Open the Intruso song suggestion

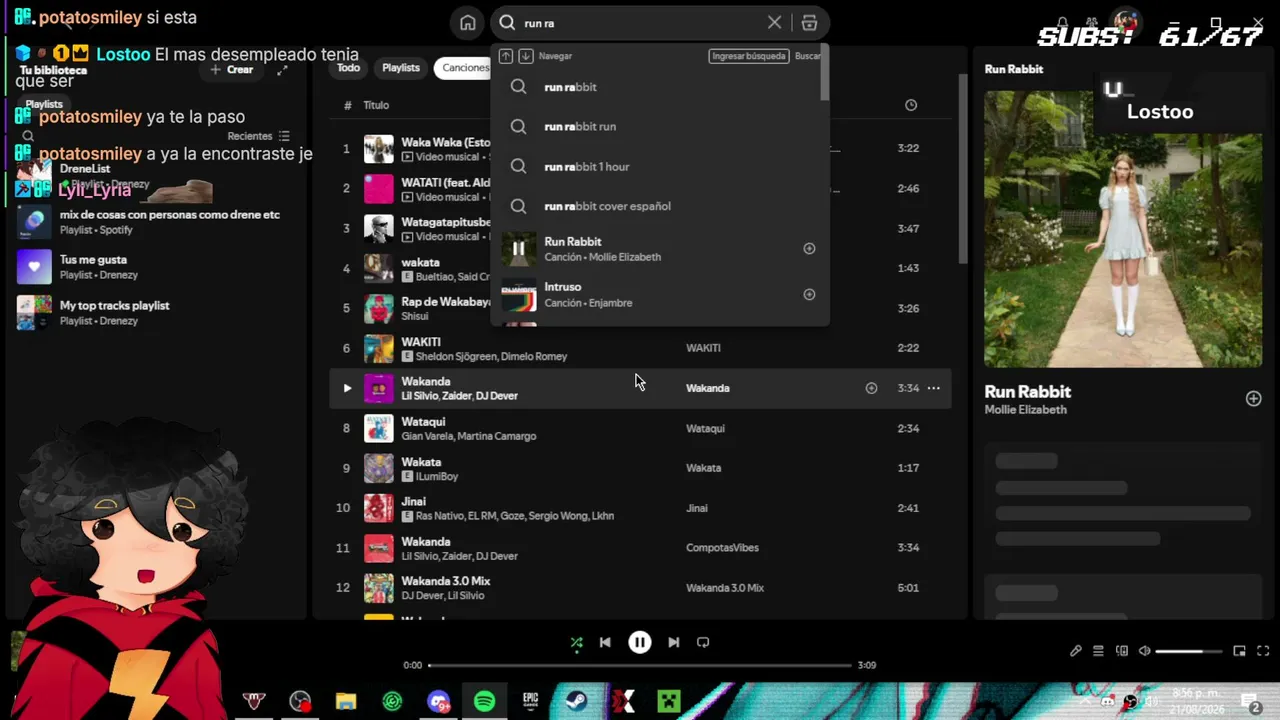click(x=660, y=295)
